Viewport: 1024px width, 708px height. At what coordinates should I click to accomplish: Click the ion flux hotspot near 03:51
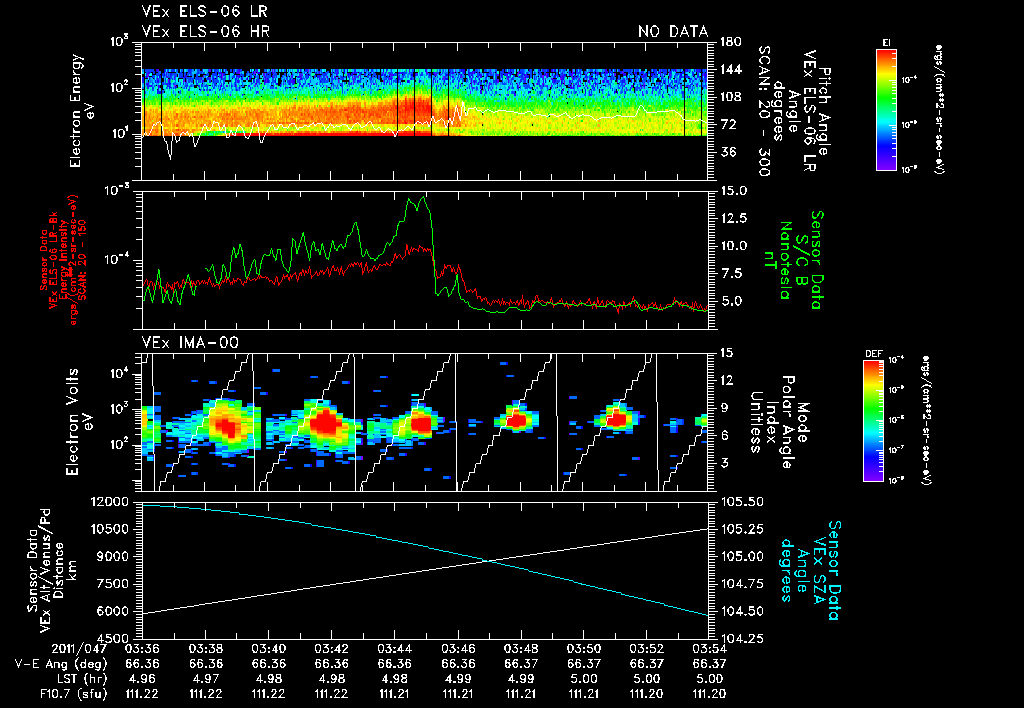(x=616, y=419)
